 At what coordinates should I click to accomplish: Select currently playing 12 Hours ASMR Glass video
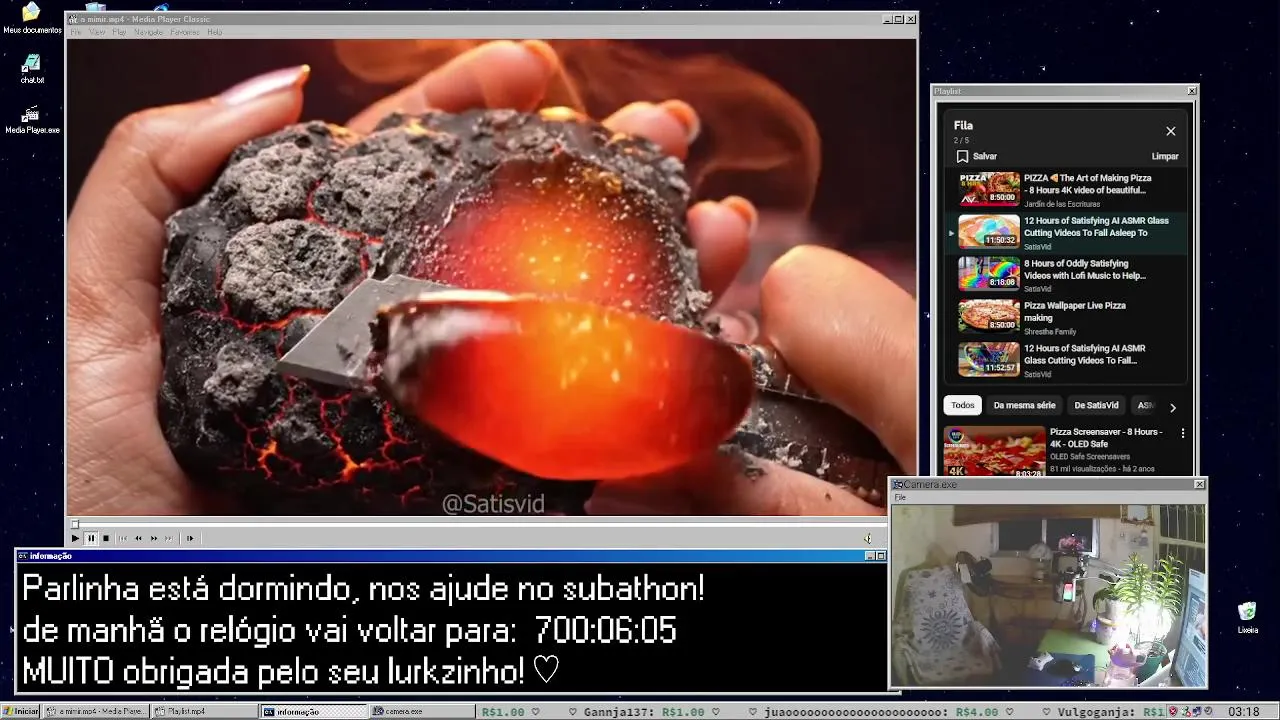click(1066, 232)
